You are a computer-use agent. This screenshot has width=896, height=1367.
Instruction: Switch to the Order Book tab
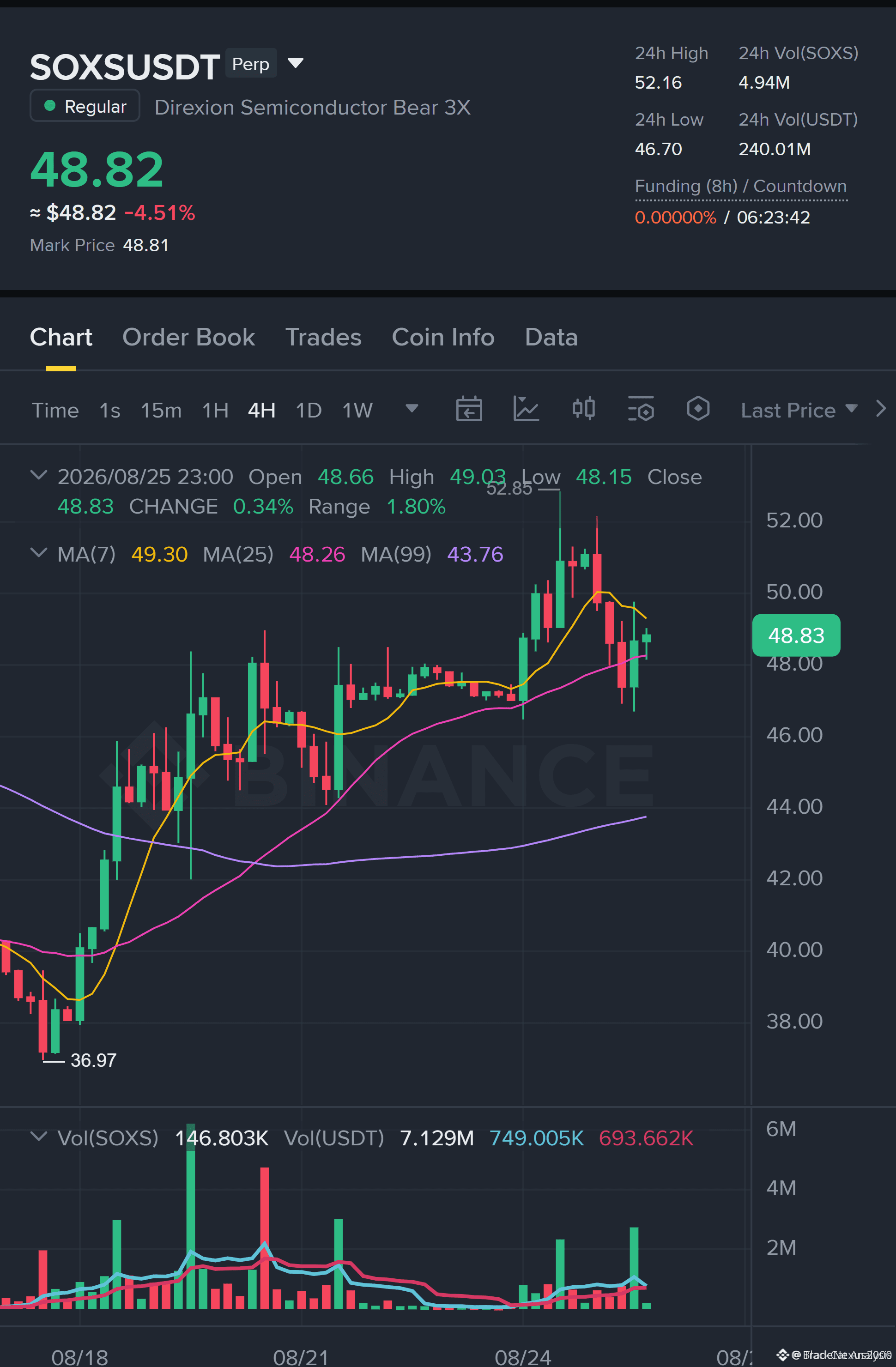[x=188, y=337]
